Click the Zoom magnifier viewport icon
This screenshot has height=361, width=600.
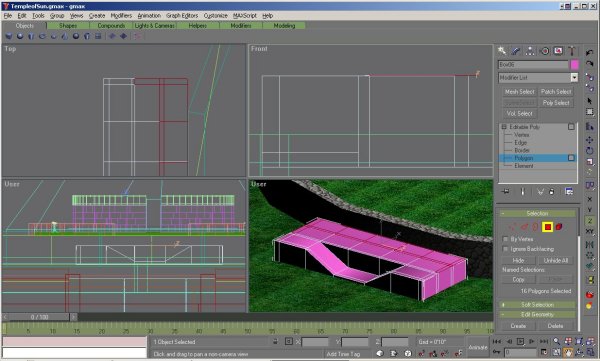[556, 341]
